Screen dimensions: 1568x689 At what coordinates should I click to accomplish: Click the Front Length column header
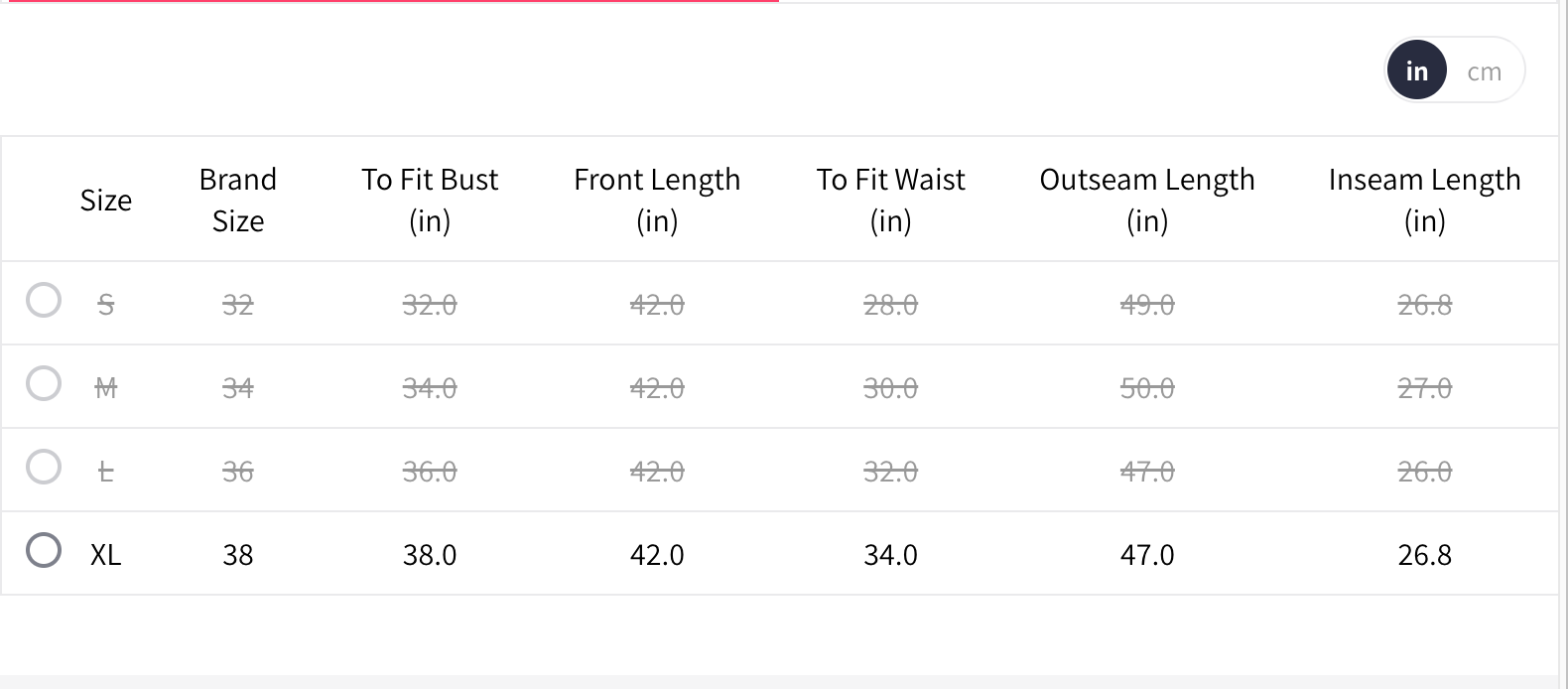coord(657,200)
